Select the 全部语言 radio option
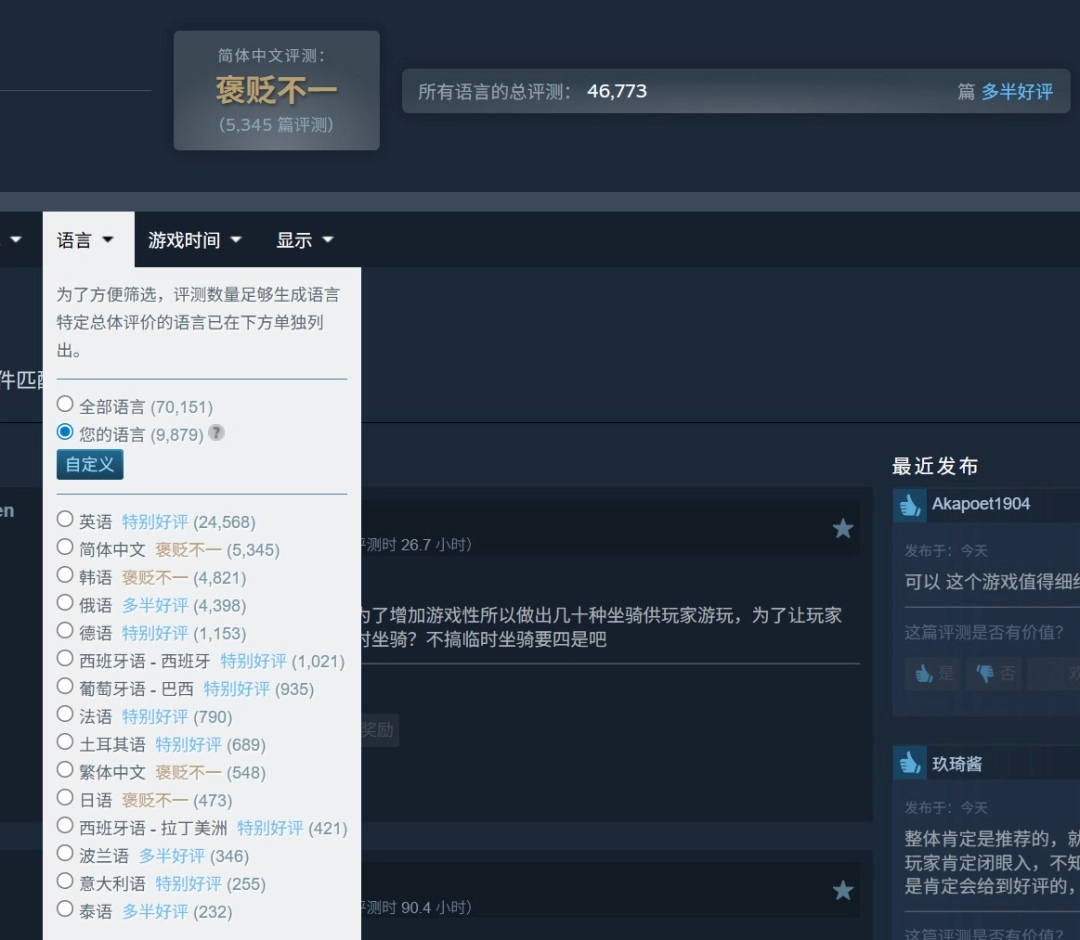1080x940 pixels. coord(65,404)
